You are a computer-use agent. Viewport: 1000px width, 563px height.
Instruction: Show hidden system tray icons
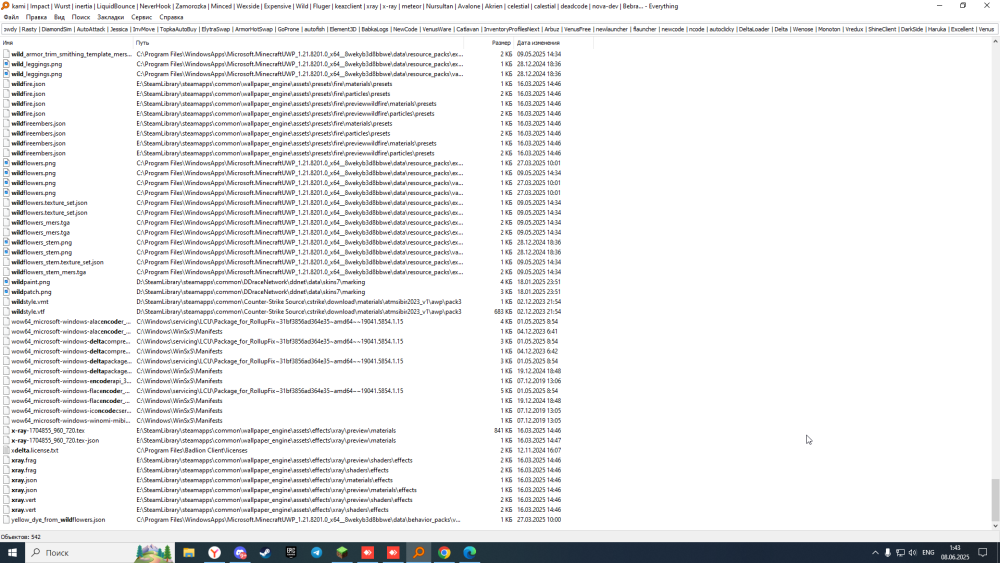875,553
